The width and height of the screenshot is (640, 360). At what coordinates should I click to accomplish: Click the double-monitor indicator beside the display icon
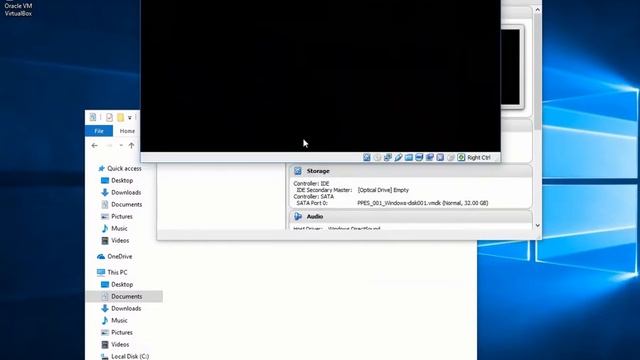(429, 157)
